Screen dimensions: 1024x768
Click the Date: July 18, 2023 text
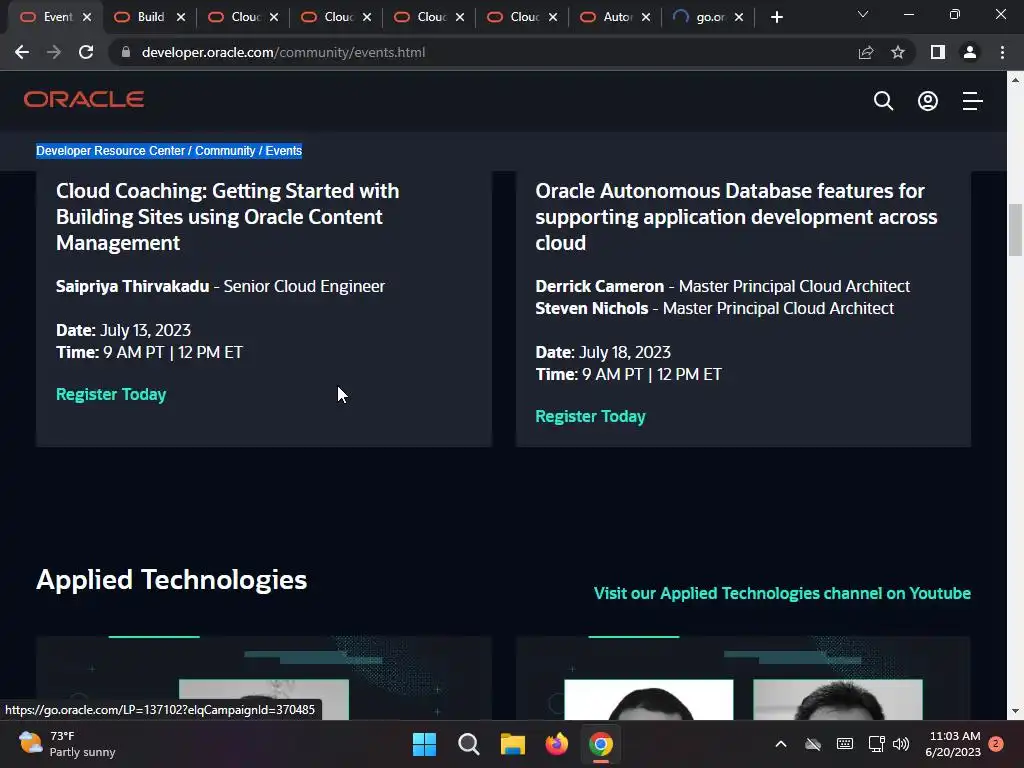click(603, 353)
